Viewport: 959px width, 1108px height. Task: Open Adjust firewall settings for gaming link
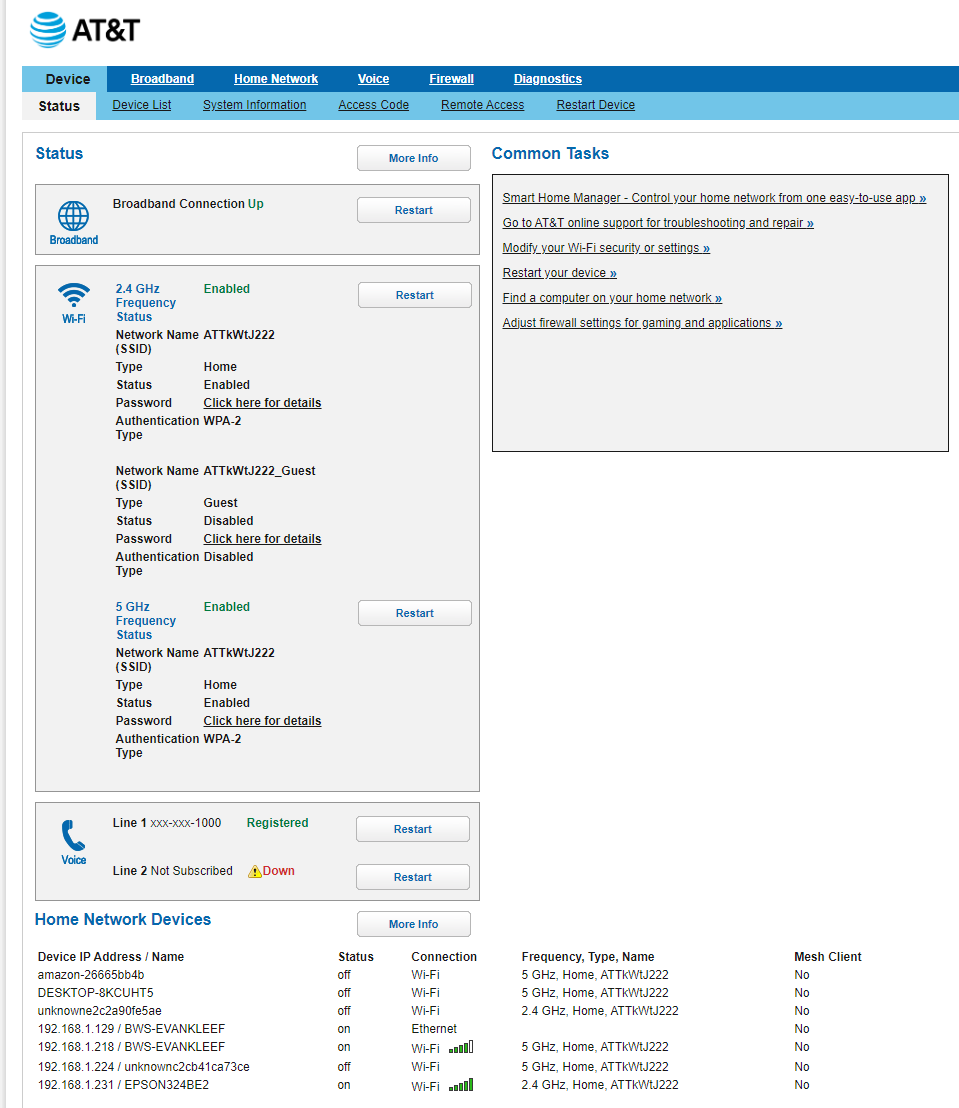642,323
